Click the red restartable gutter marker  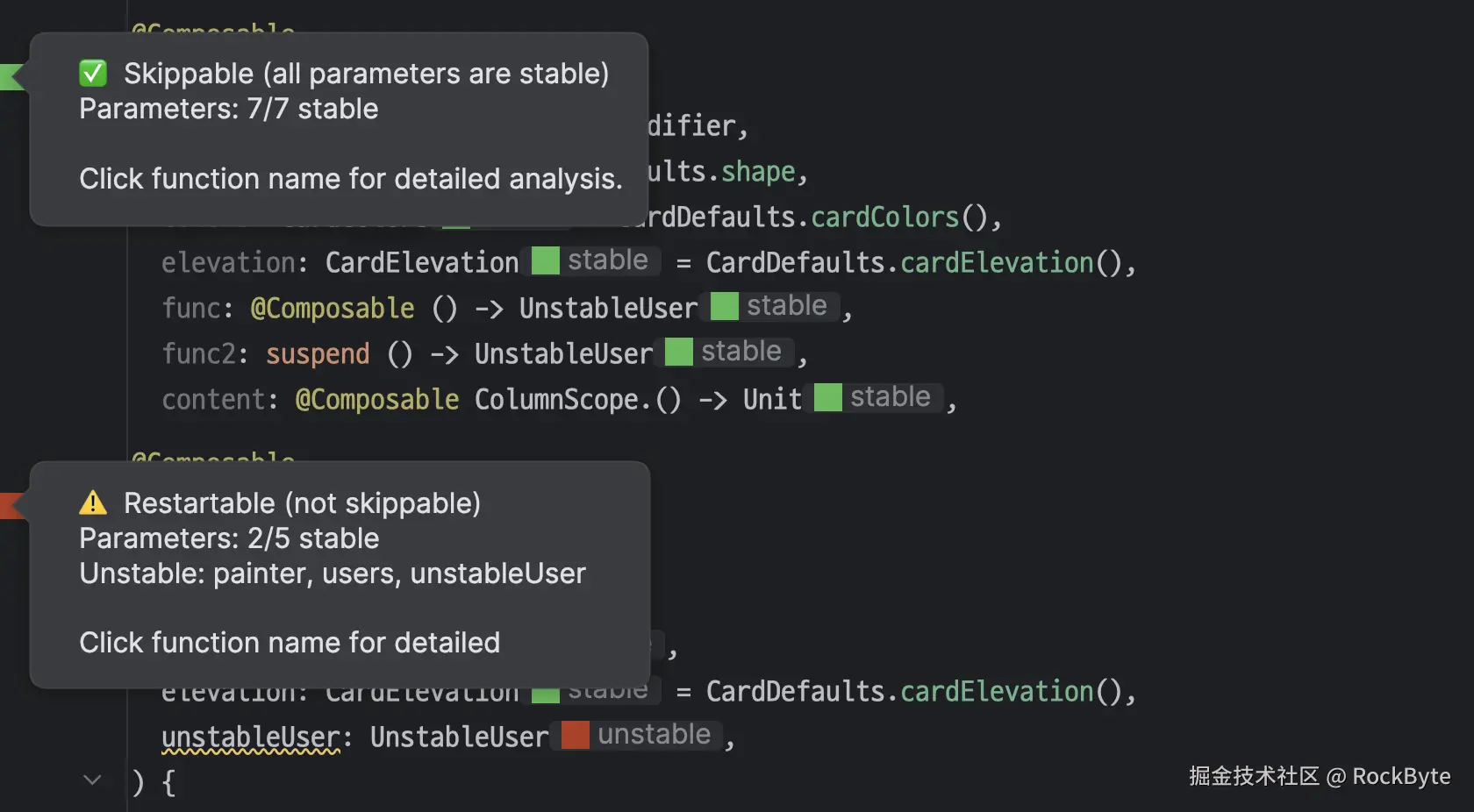tap(12, 506)
